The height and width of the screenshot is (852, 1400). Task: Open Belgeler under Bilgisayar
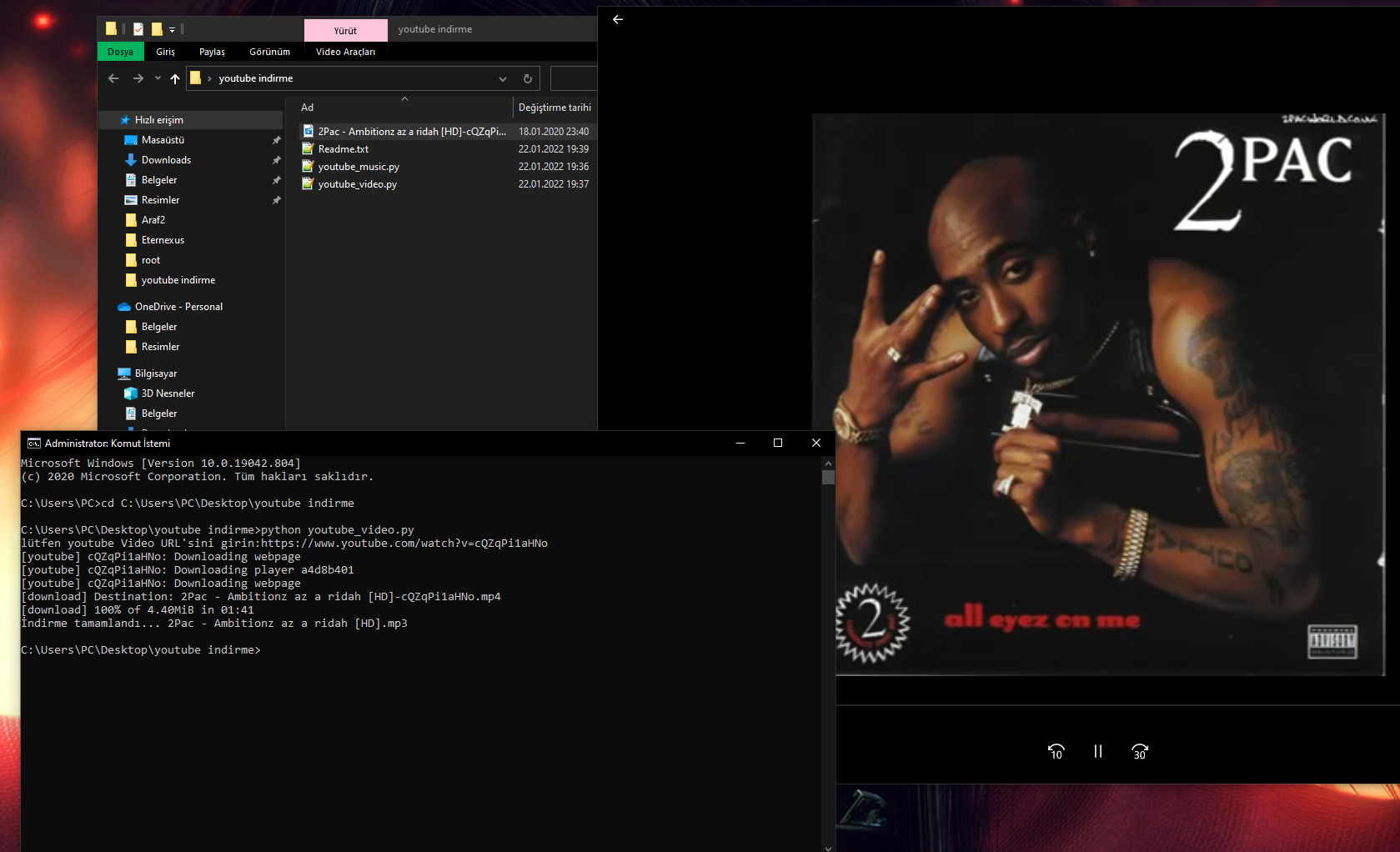159,413
